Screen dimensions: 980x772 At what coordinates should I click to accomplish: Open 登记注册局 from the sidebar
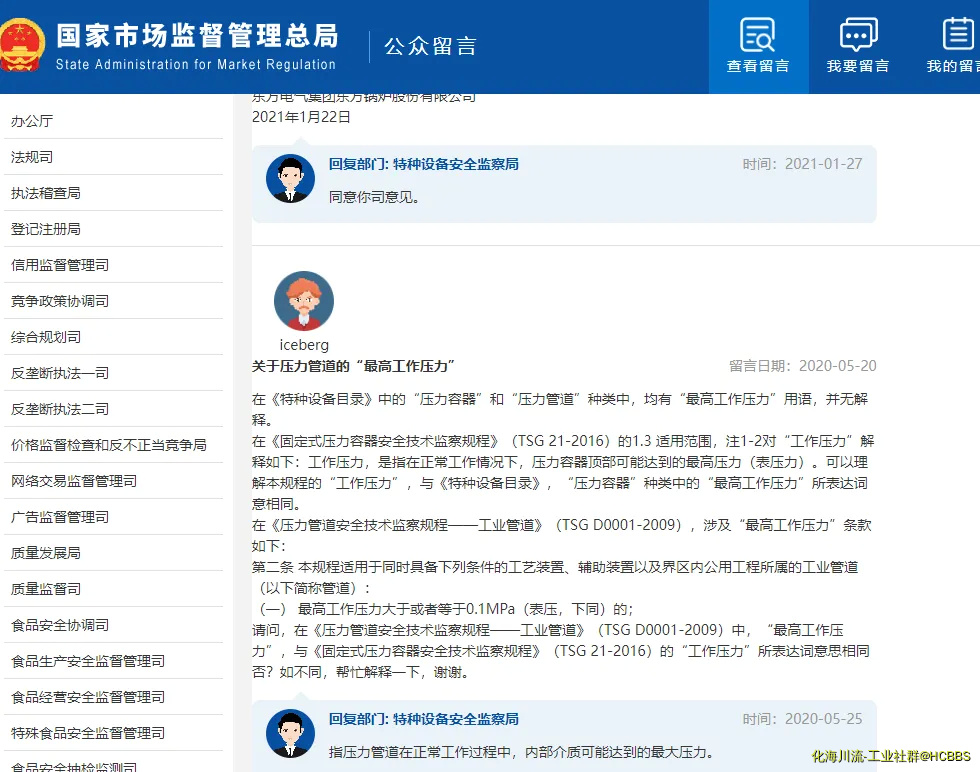pyautogui.click(x=46, y=229)
